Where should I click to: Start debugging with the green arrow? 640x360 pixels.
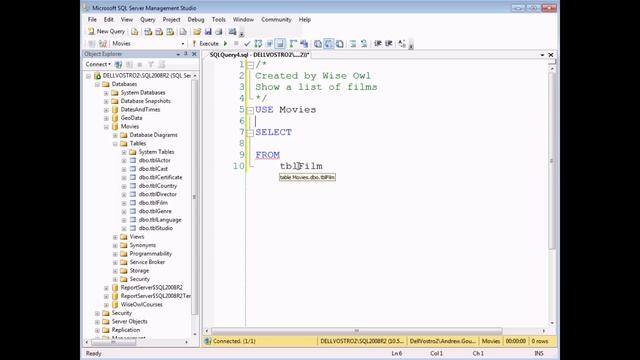point(225,43)
